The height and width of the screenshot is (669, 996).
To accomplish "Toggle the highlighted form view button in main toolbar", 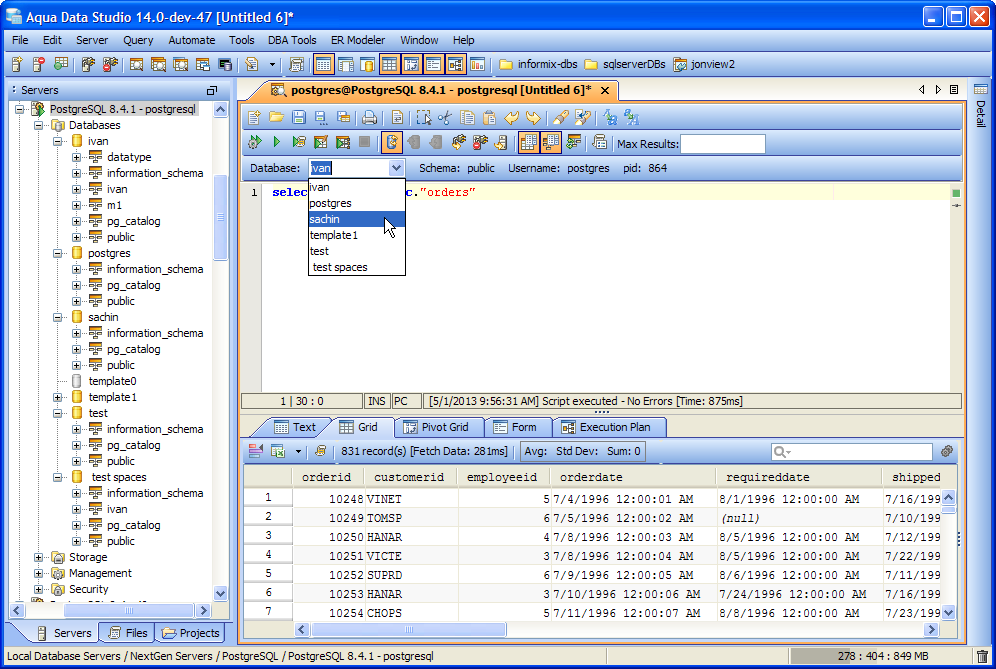I will (433, 64).
